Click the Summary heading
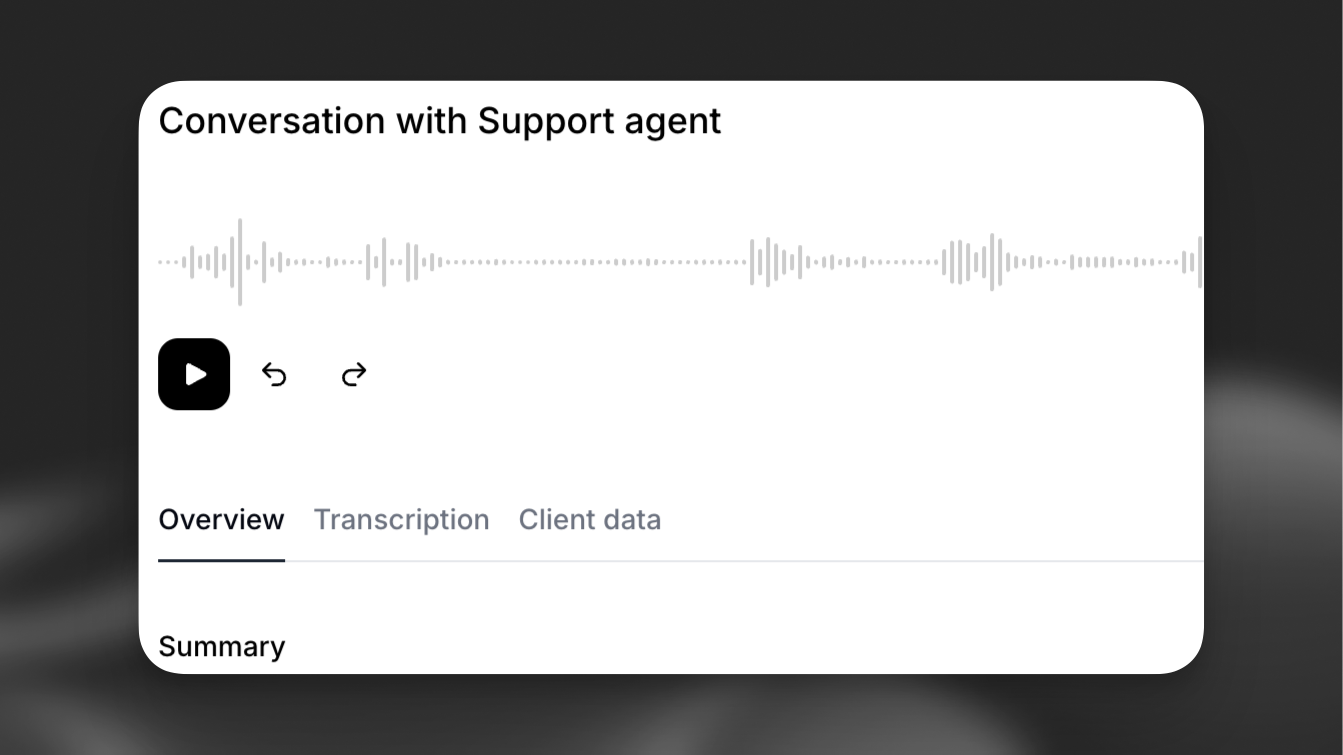Image resolution: width=1343 pixels, height=755 pixels. point(221,646)
